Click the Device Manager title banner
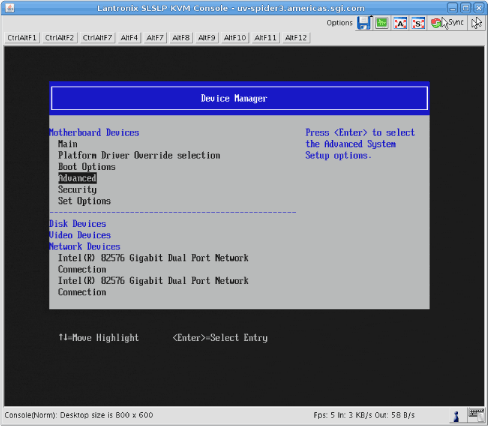Screen dimensions: 488x426 [239, 98]
